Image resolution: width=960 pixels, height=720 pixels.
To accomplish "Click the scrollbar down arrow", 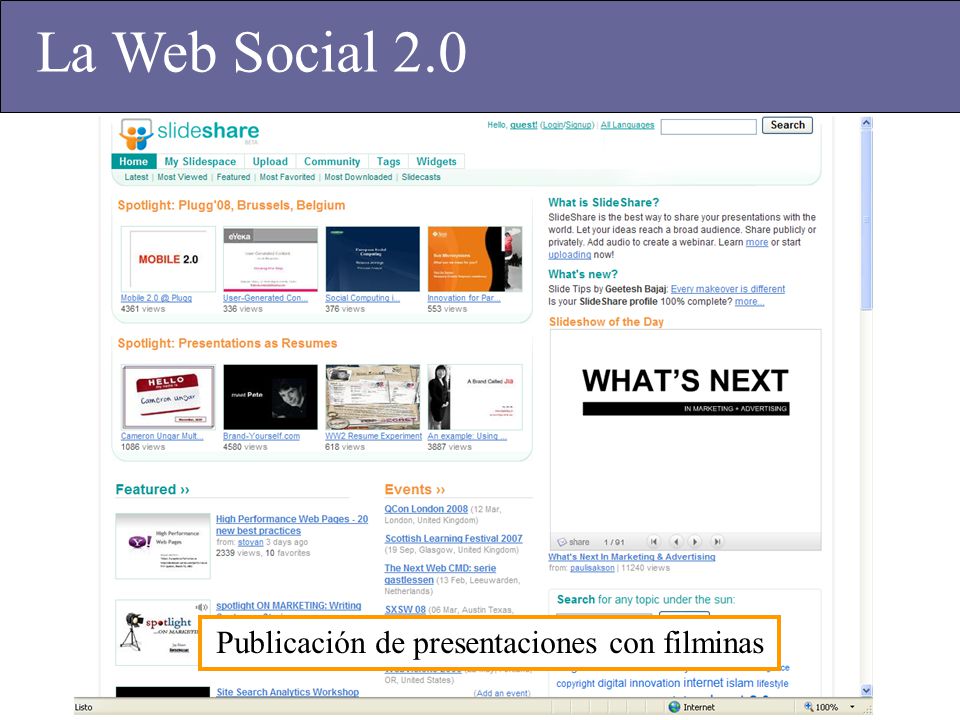I will [866, 690].
